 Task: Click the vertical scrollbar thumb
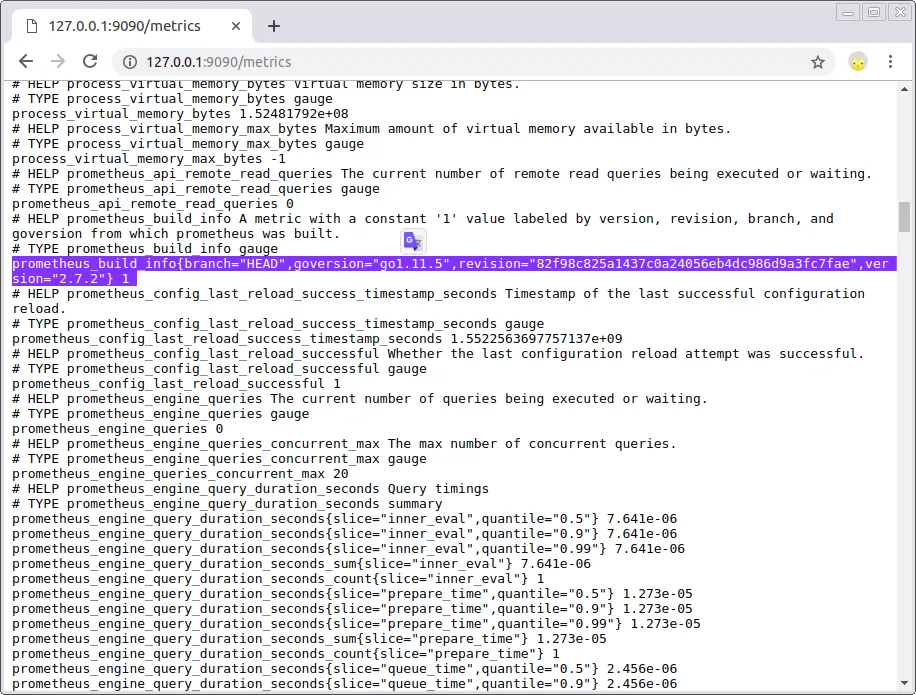coord(904,217)
